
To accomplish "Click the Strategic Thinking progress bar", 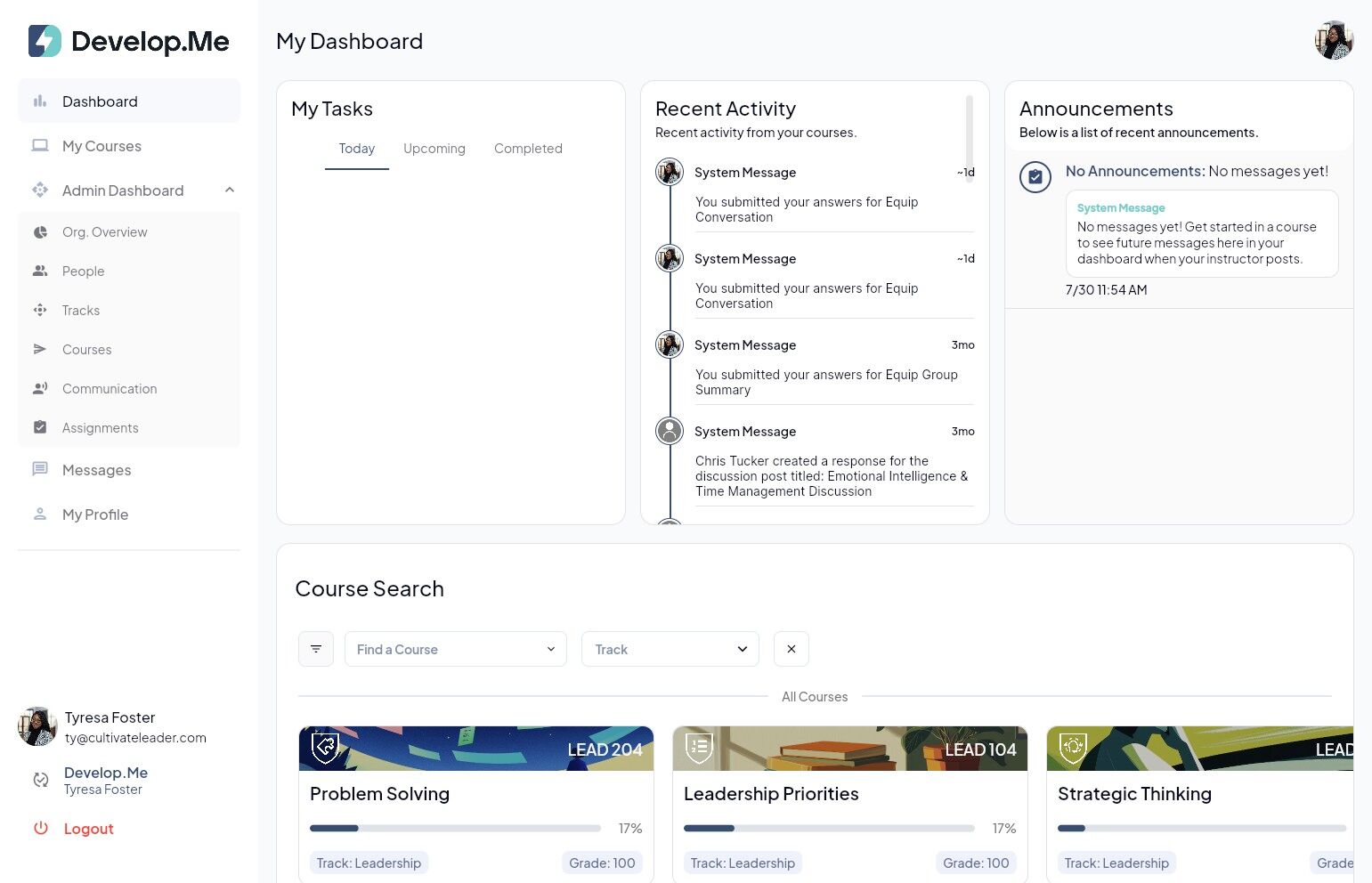I will (1202, 828).
